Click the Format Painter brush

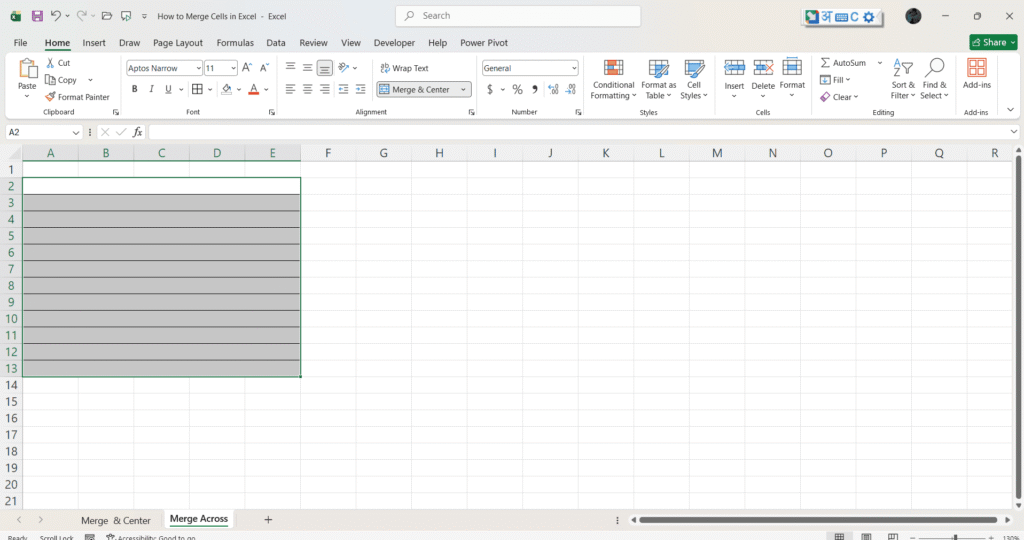click(x=50, y=97)
